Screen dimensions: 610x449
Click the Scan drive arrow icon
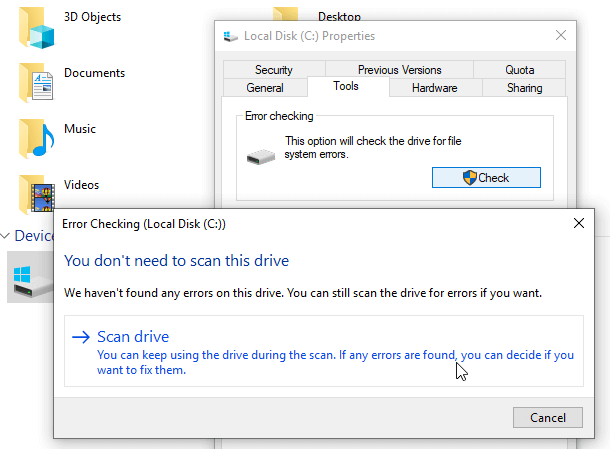pos(81,337)
